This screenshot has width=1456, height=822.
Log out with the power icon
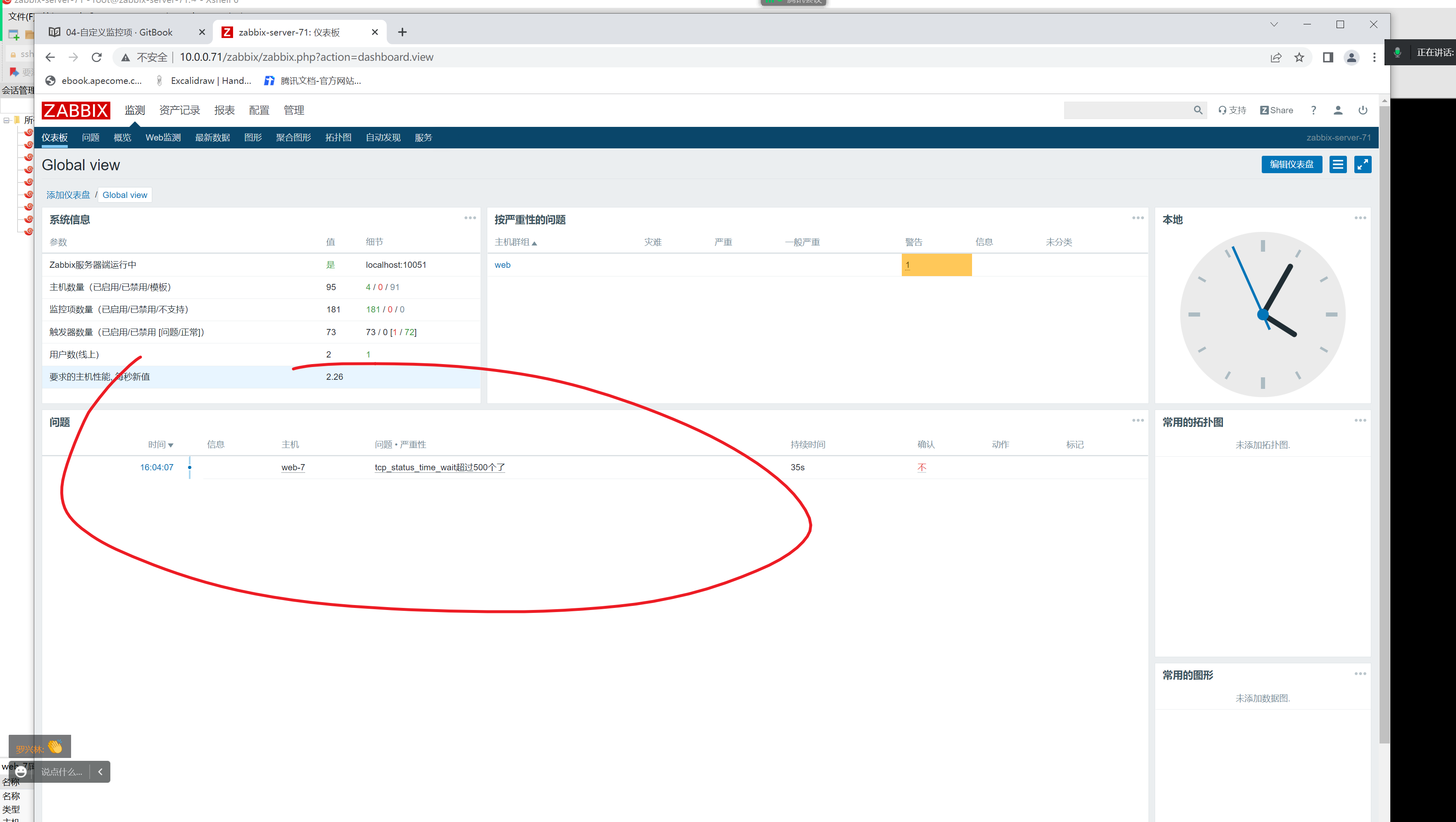[1363, 110]
